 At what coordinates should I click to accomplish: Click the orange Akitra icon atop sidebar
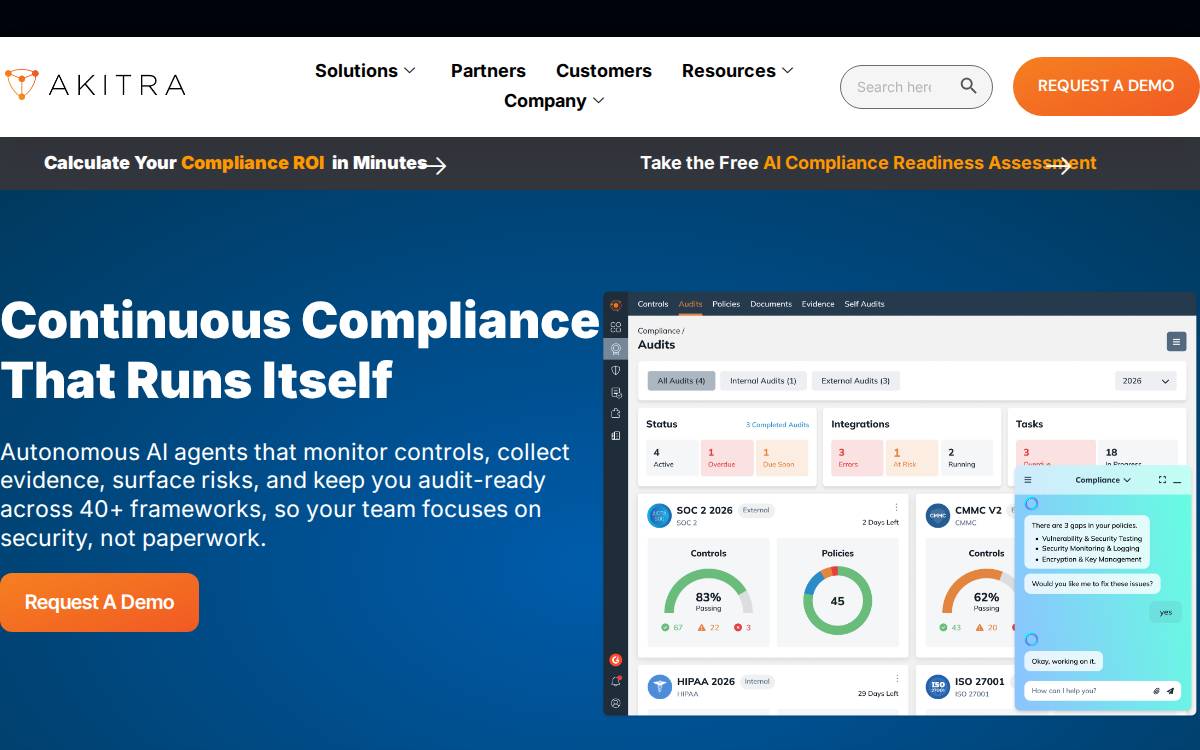pyautogui.click(x=616, y=305)
